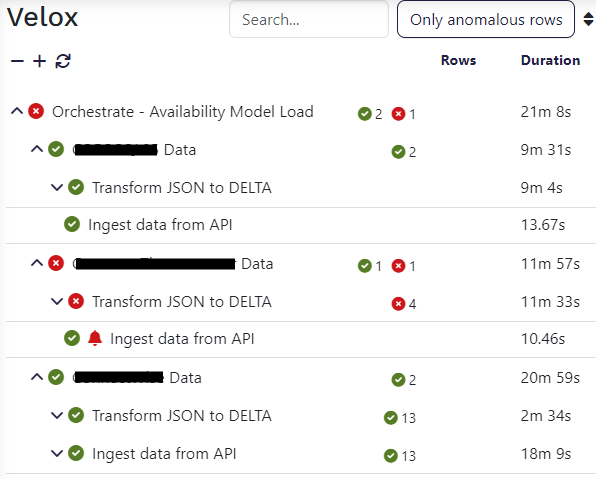Viewport: 596px width, 479px height.
Task: Click success icon of 9m 31s Data row
Action: 56,149
